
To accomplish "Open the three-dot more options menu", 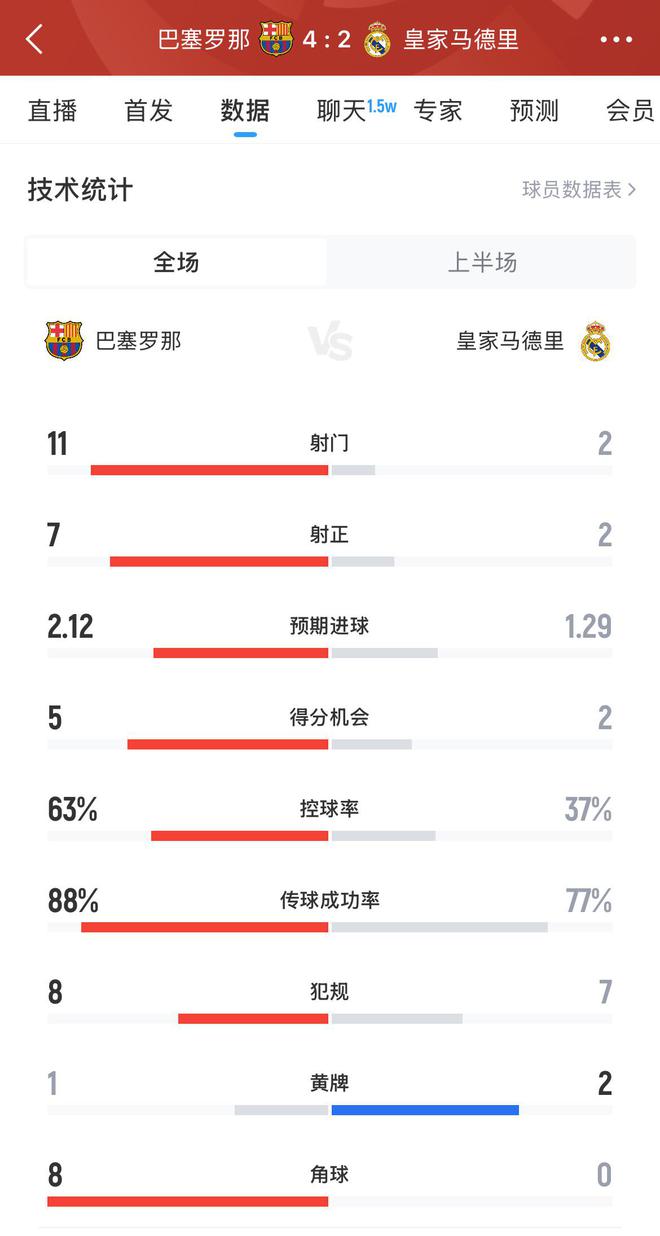I will point(616,40).
